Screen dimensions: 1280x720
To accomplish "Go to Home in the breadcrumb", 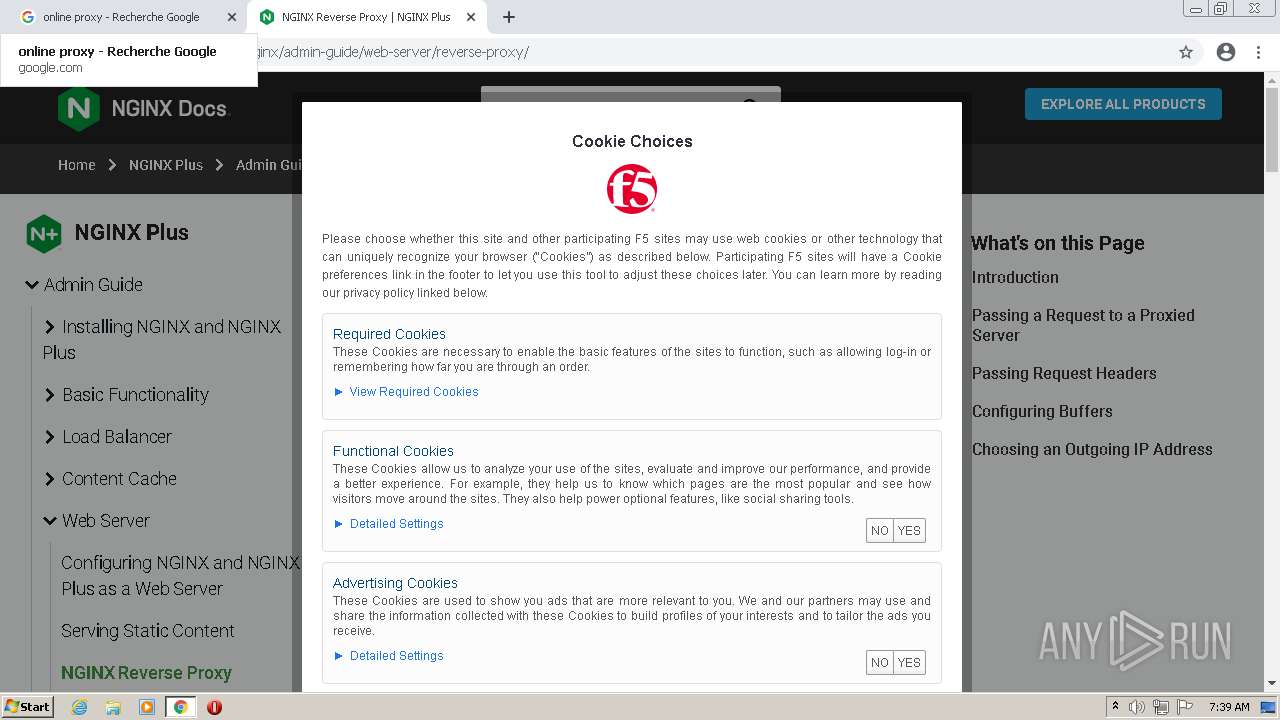I will [x=77, y=165].
